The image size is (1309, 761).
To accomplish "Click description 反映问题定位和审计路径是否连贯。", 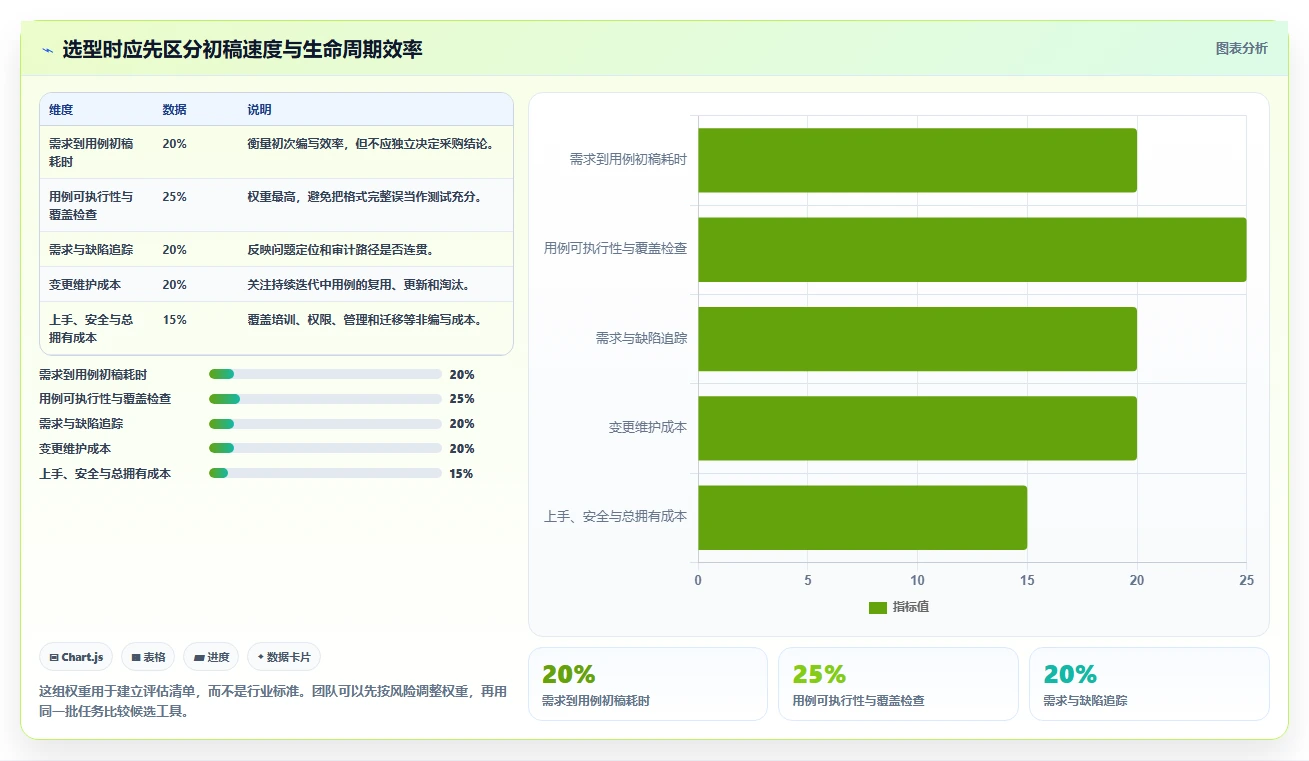I will (x=342, y=249).
